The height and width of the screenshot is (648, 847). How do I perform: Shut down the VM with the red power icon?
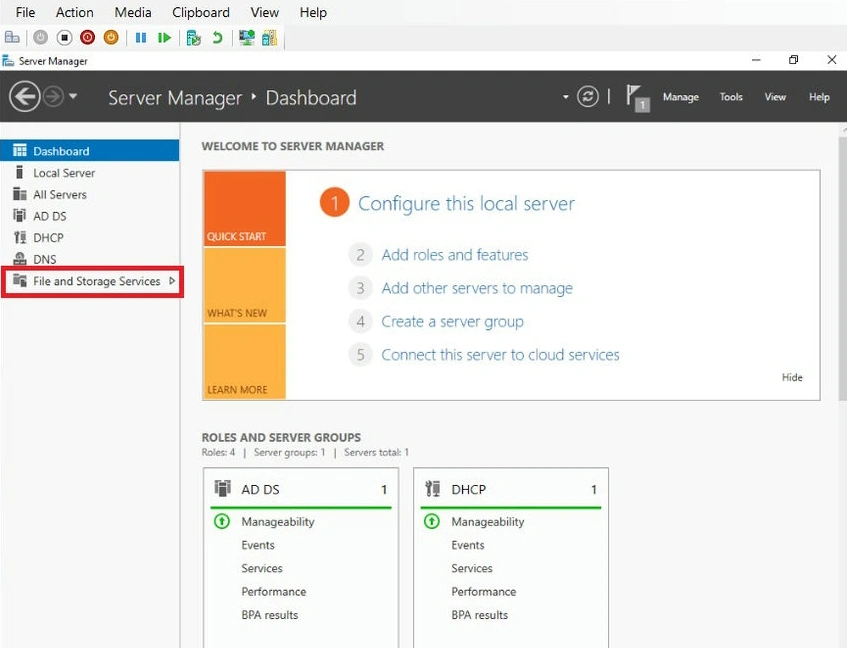click(x=88, y=37)
